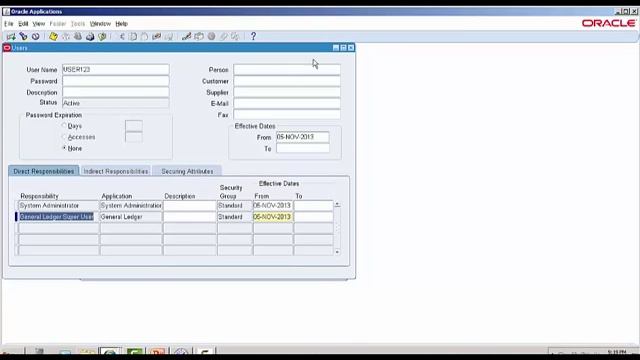
Task: Open the Edit menu
Action: [23, 24]
